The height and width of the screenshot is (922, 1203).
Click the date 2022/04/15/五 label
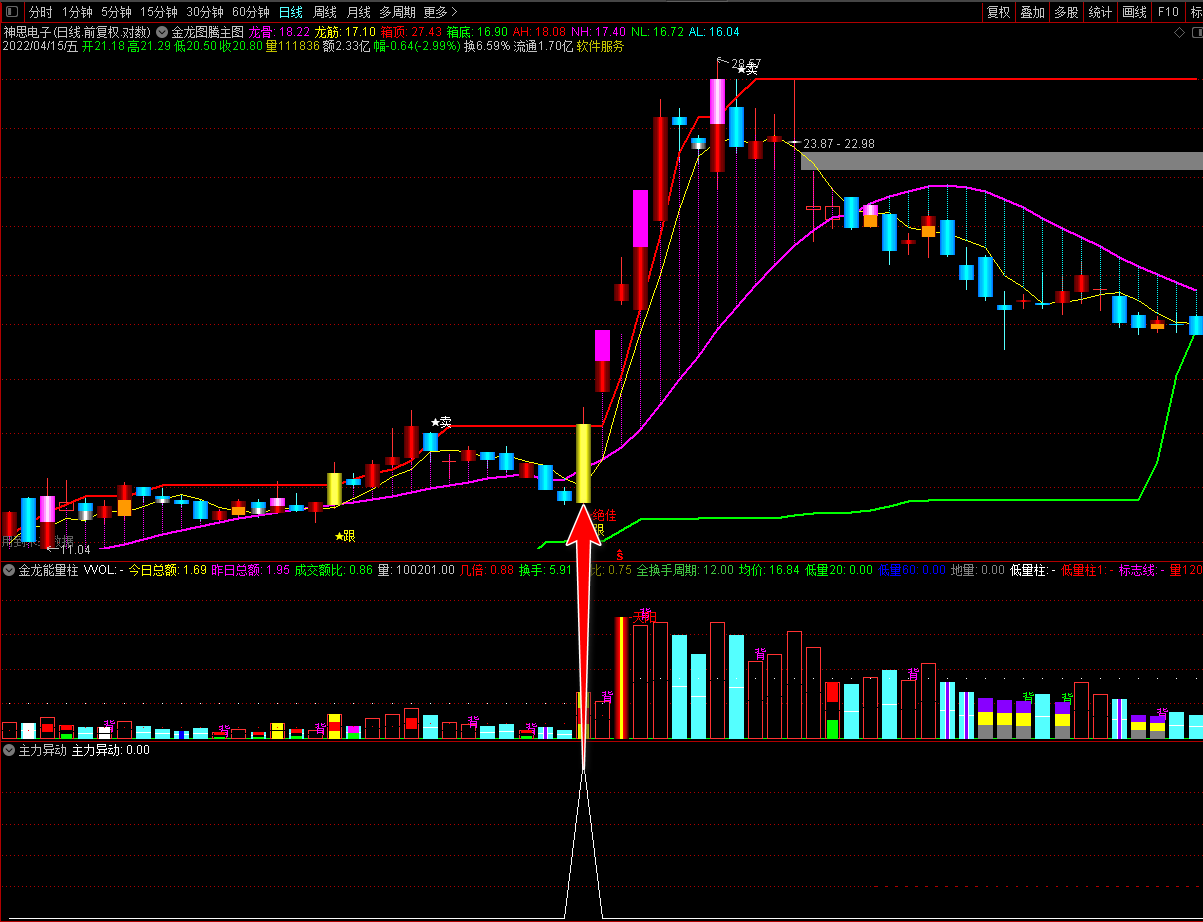tap(40, 46)
